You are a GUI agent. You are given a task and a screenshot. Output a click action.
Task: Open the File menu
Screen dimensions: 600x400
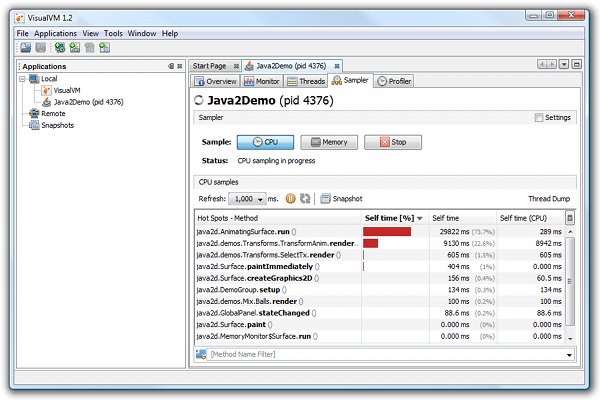point(23,34)
